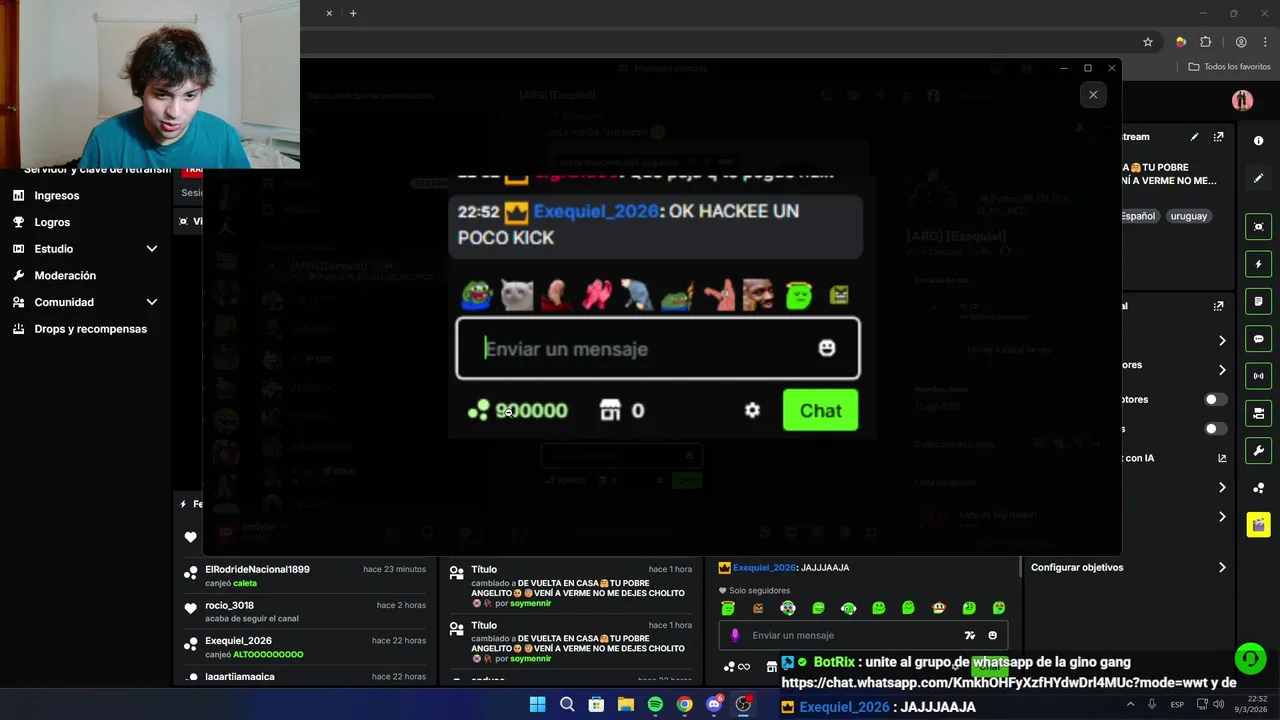Open the browser extensions puzzle icon
The width and height of the screenshot is (1280, 720).
[1205, 42]
